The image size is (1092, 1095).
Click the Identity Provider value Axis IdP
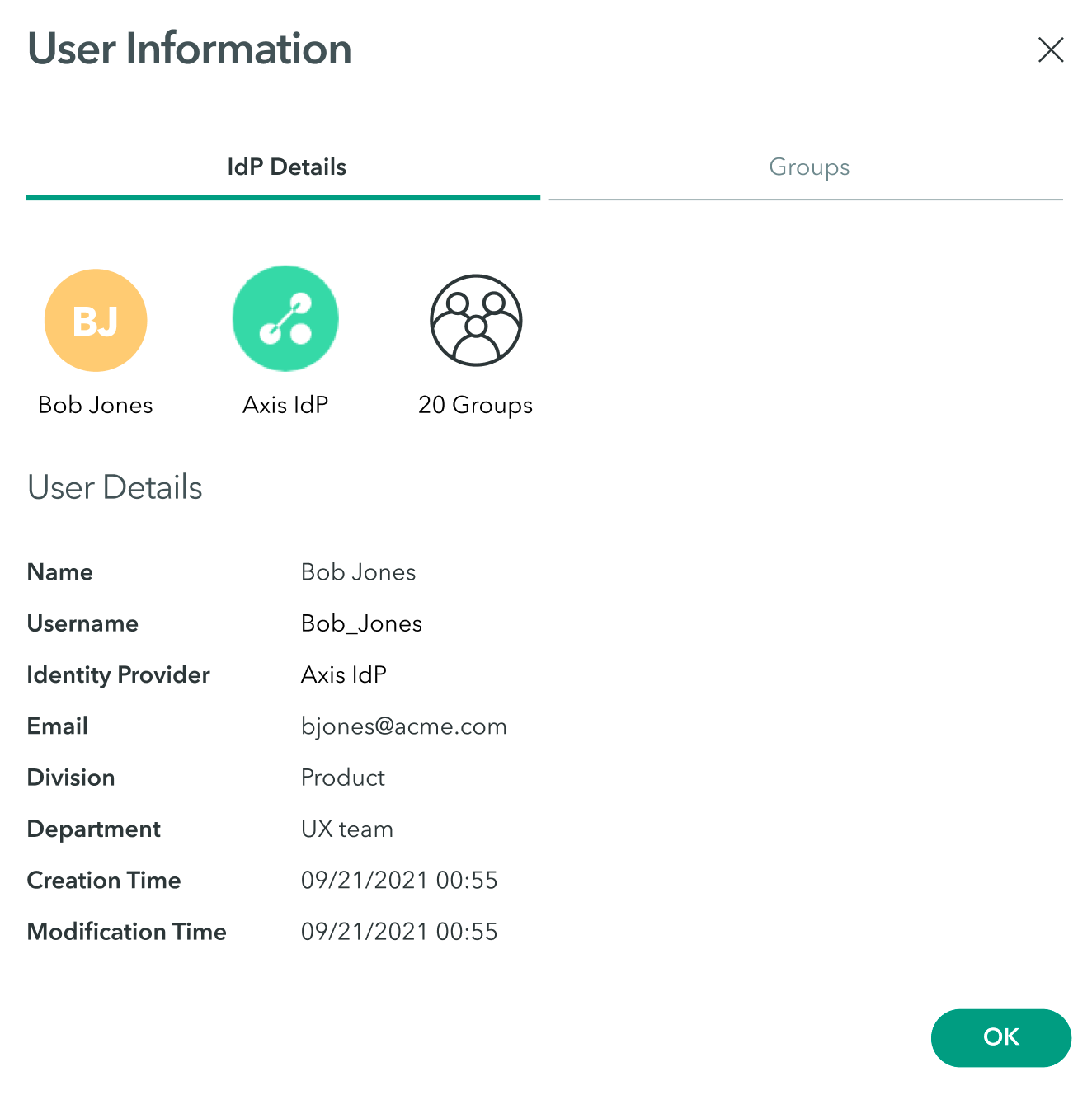pyautogui.click(x=344, y=674)
